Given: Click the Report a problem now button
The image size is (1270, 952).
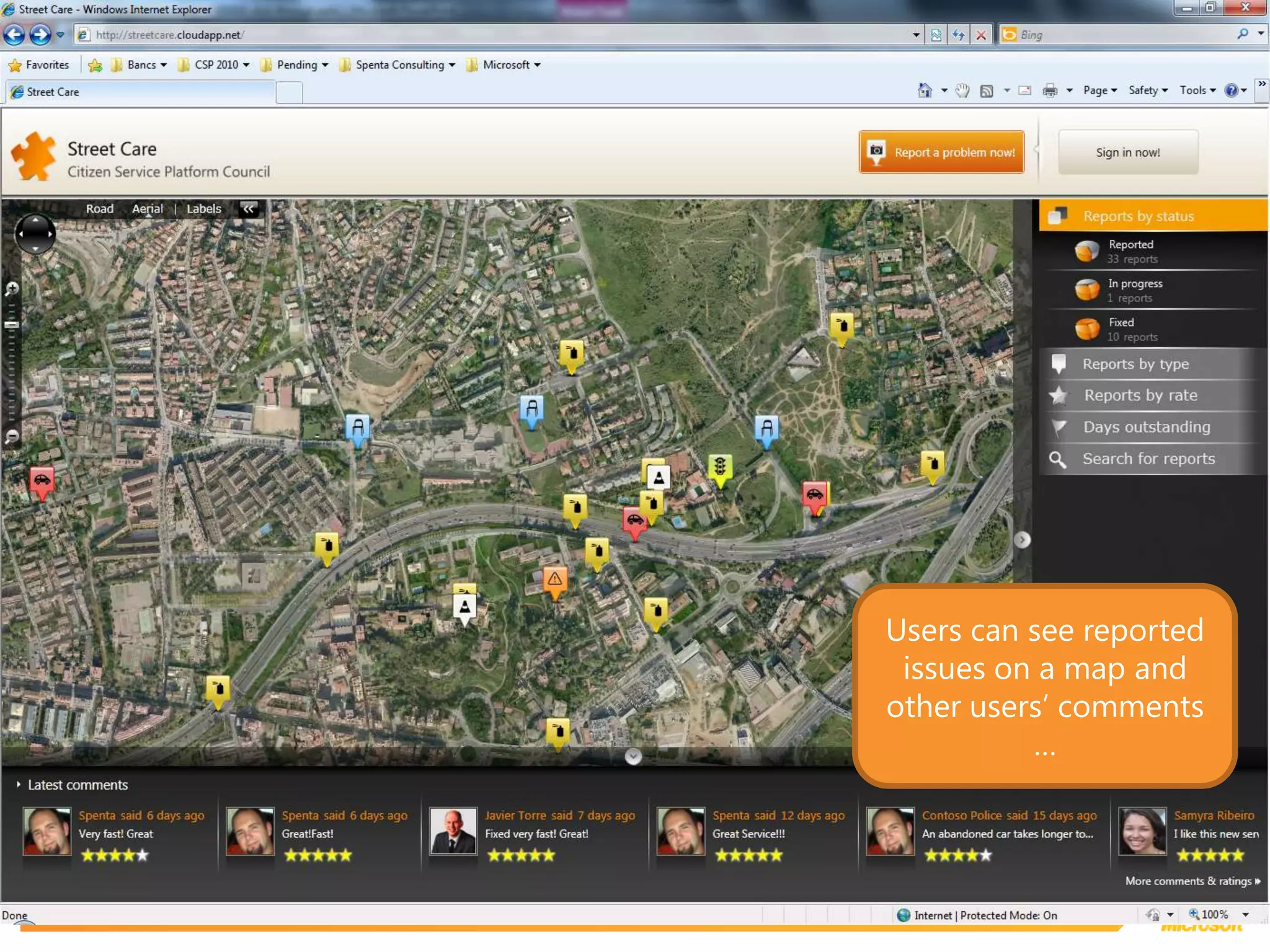Looking at the screenshot, I should [x=941, y=152].
